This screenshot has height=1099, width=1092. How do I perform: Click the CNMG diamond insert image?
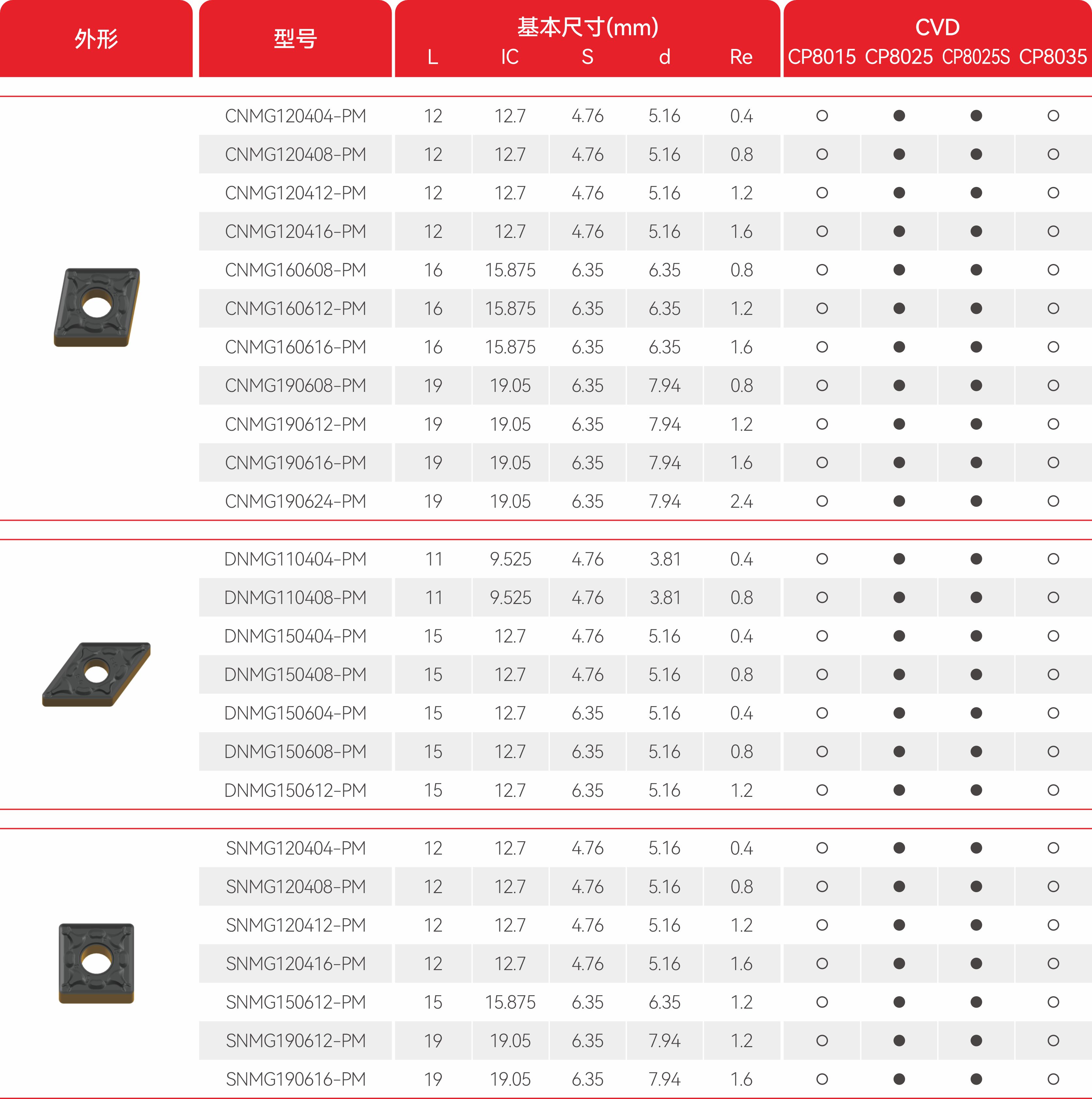pos(97,307)
